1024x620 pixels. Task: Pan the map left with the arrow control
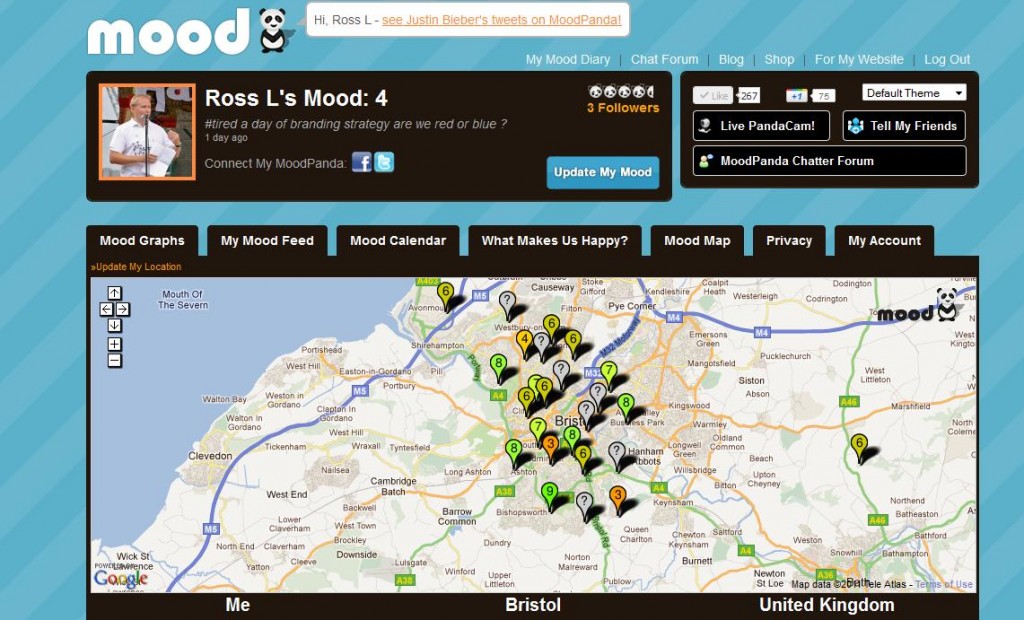pyautogui.click(x=106, y=309)
